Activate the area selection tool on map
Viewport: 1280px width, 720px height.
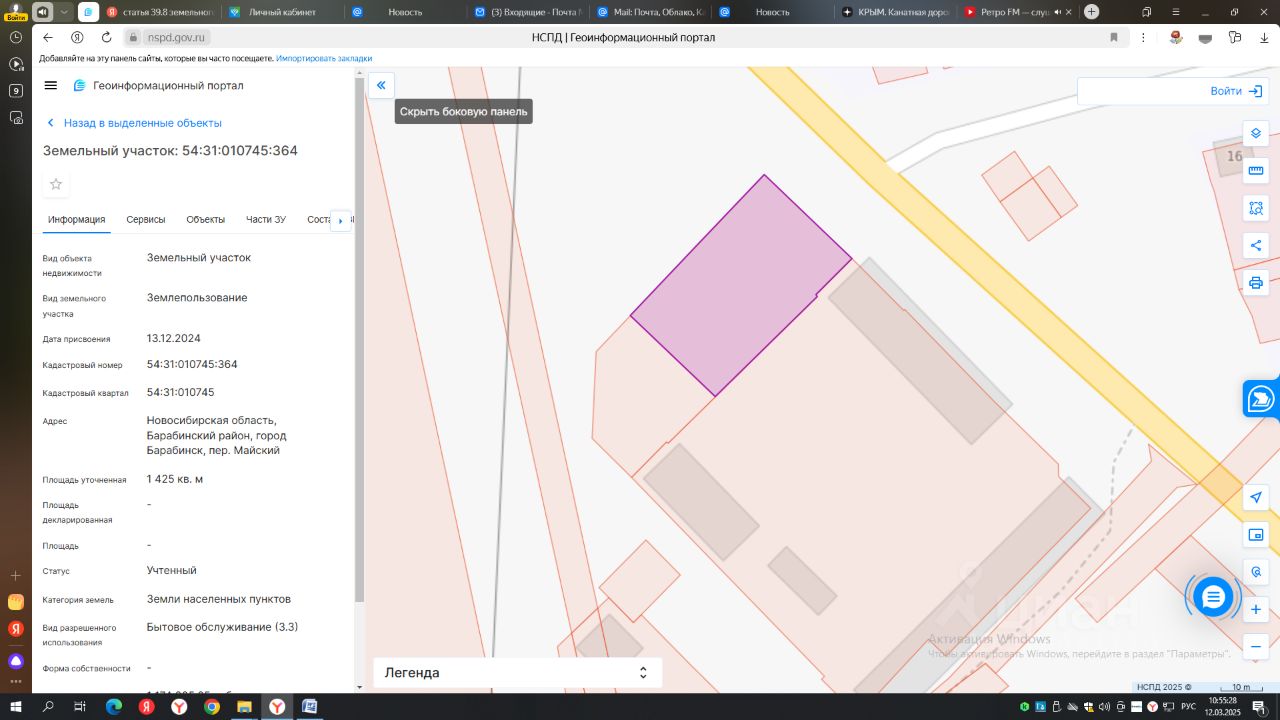[1256, 208]
